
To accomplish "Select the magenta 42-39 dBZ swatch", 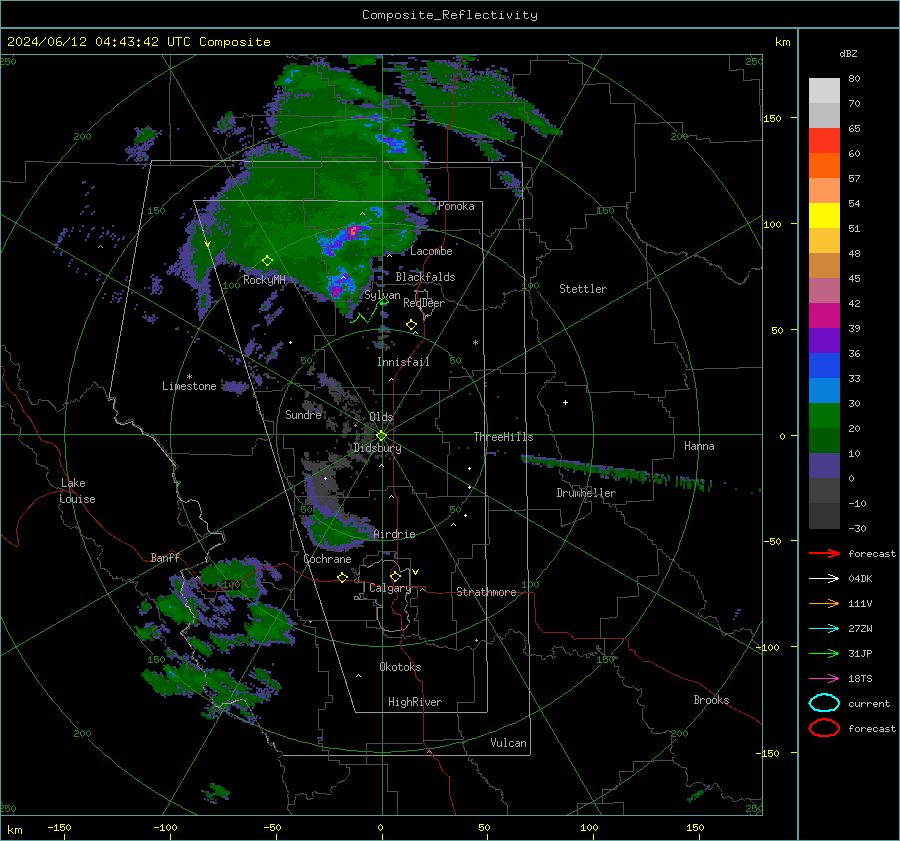I will tap(824, 316).
